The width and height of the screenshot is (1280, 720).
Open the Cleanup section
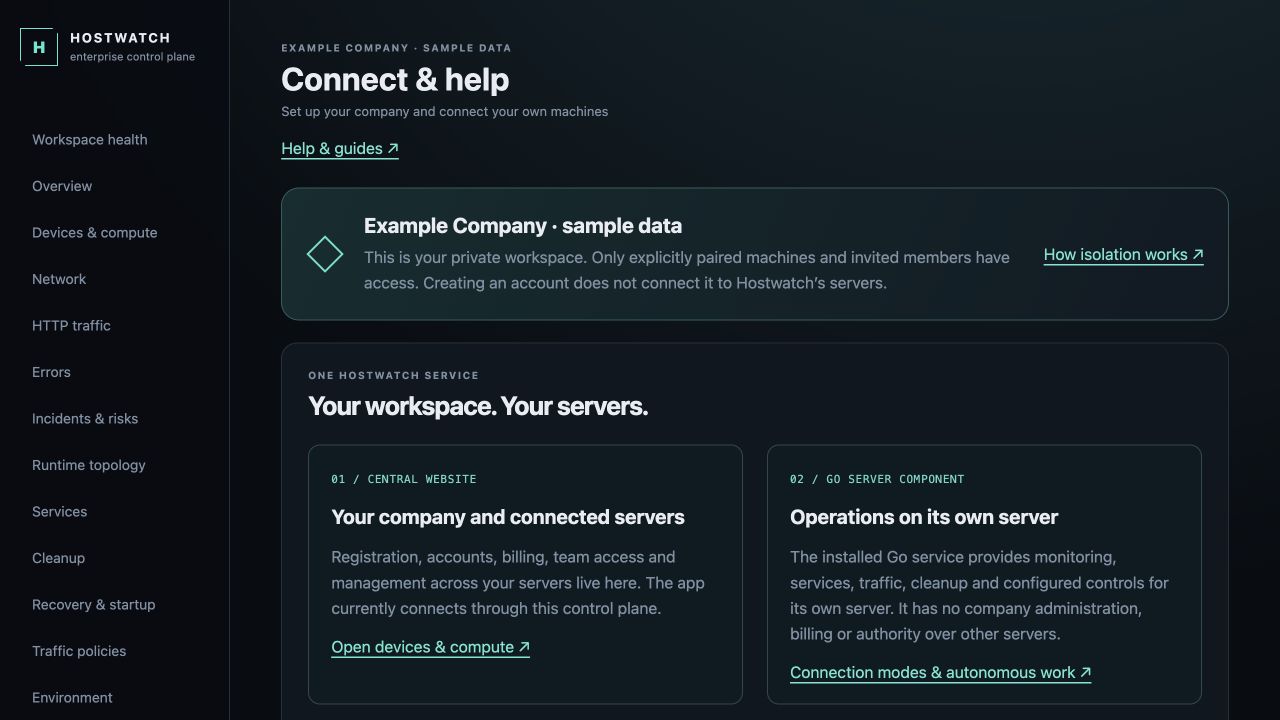[x=58, y=558]
